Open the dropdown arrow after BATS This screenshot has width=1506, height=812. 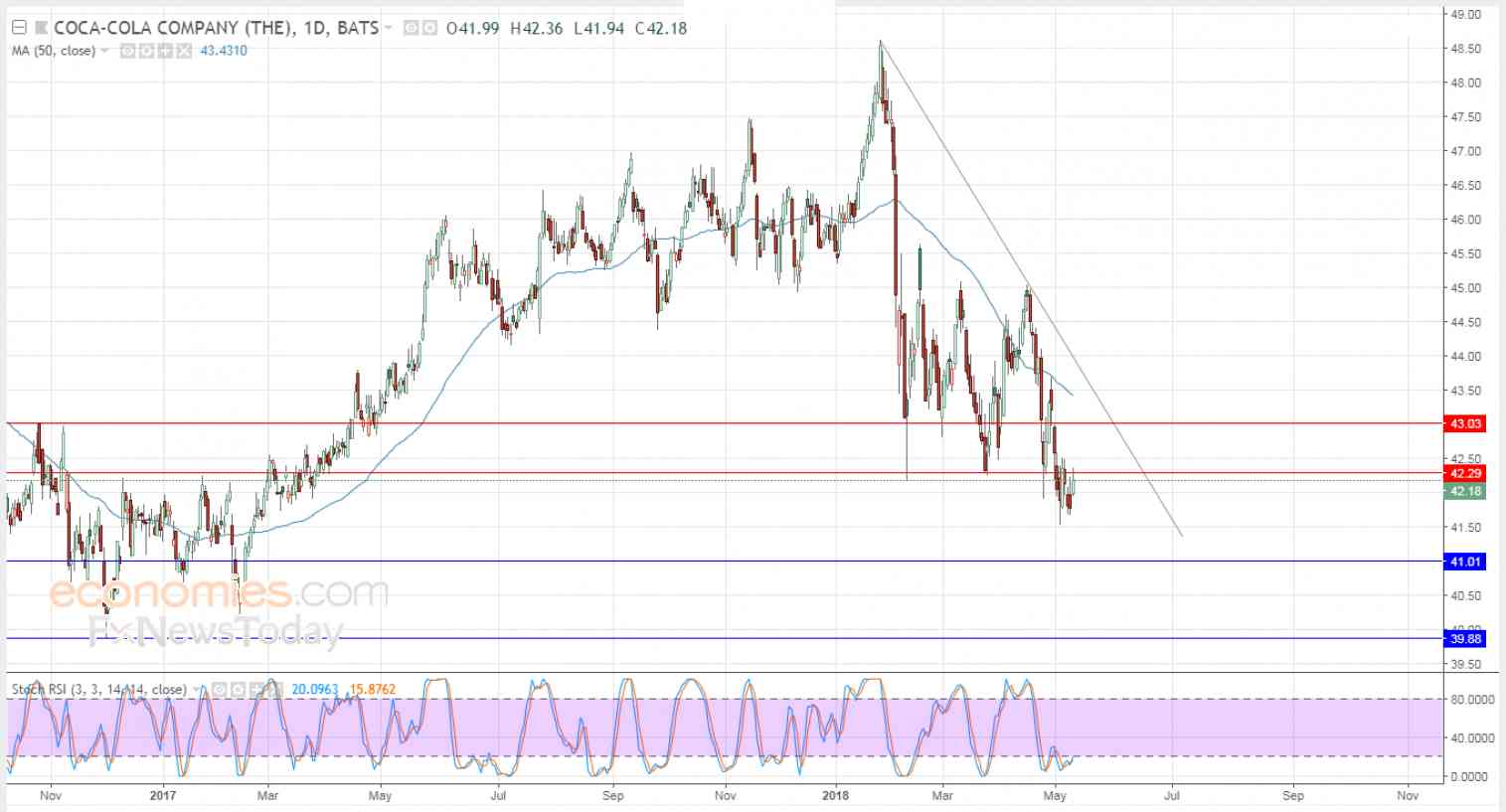(388, 28)
